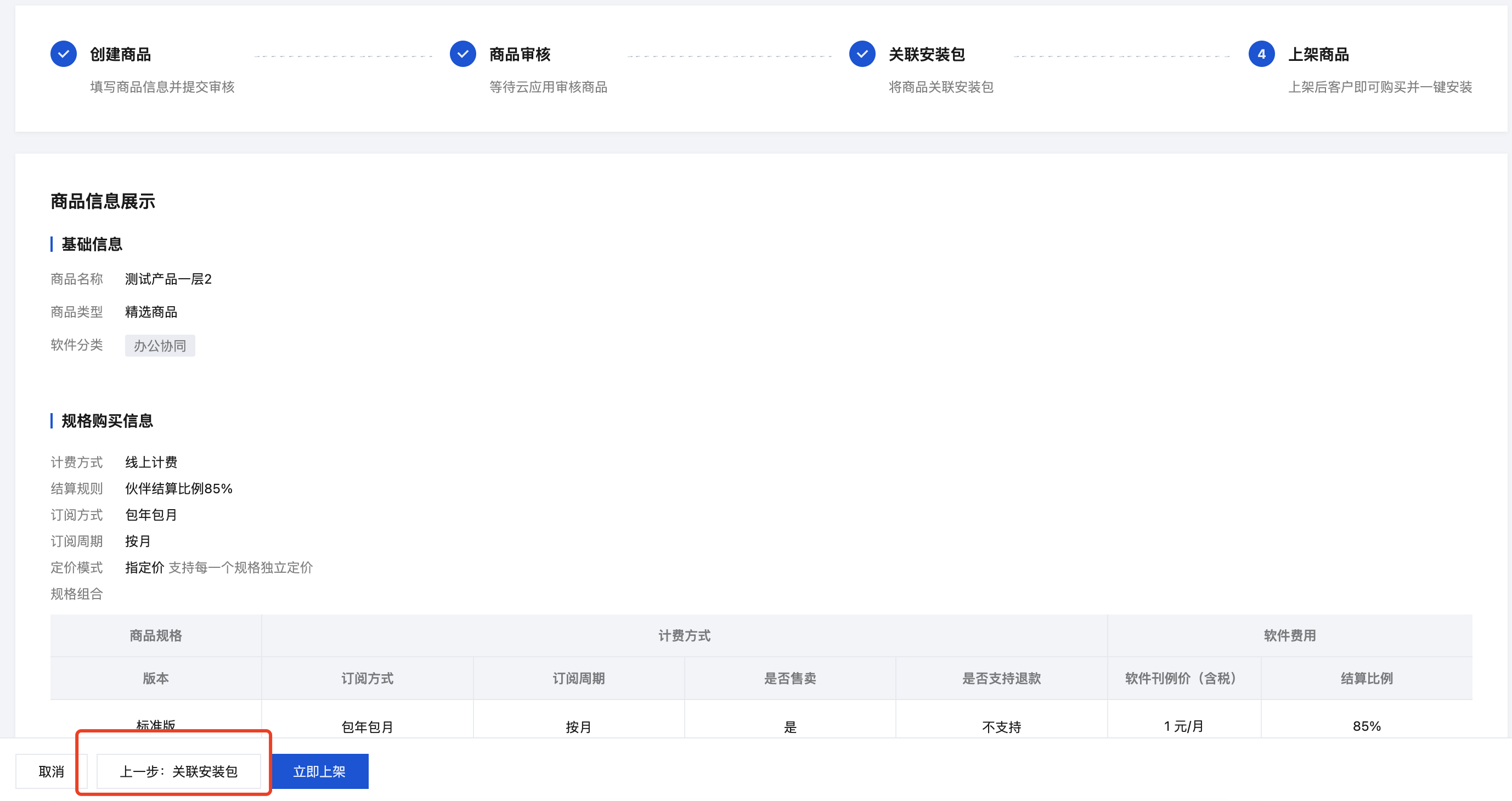Click the 取消 button
Image resolution: width=1512 pixels, height=801 pixels.
[51, 771]
